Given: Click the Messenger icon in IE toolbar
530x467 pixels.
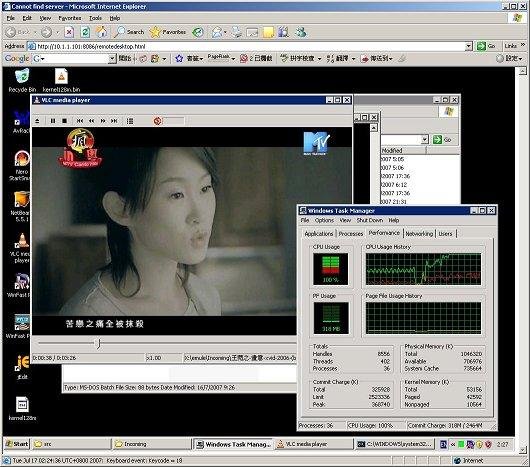Looking at the screenshot, I should tap(300, 32).
